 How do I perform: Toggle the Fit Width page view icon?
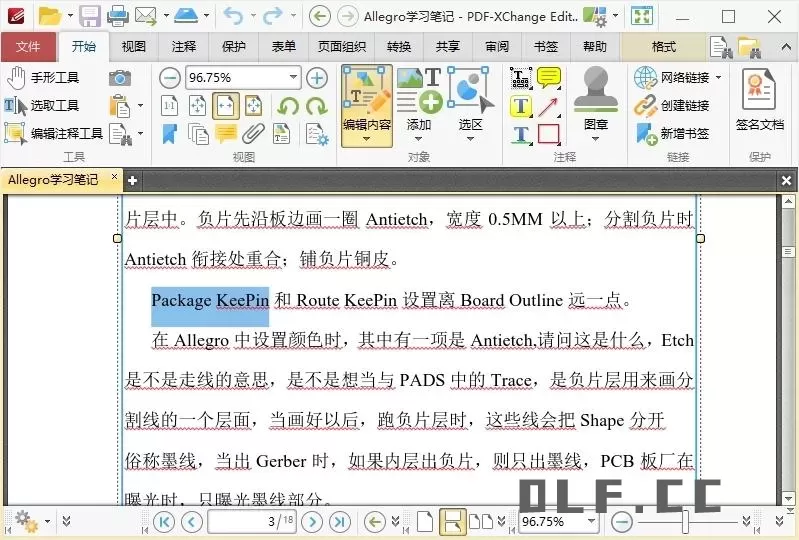(226, 106)
